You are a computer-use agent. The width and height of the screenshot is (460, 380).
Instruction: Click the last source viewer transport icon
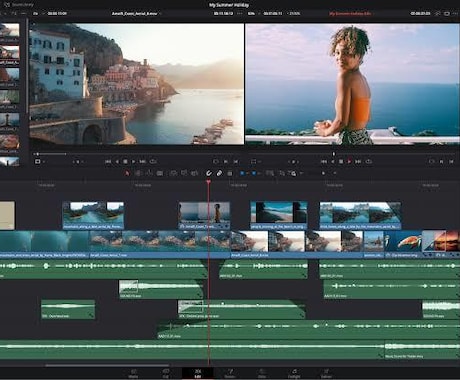(x=236, y=162)
